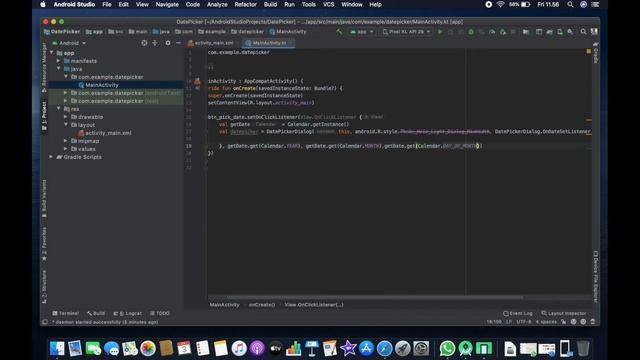The width and height of the screenshot is (640, 360).
Task: Click the Make Project hammer icon
Action: (339, 31)
